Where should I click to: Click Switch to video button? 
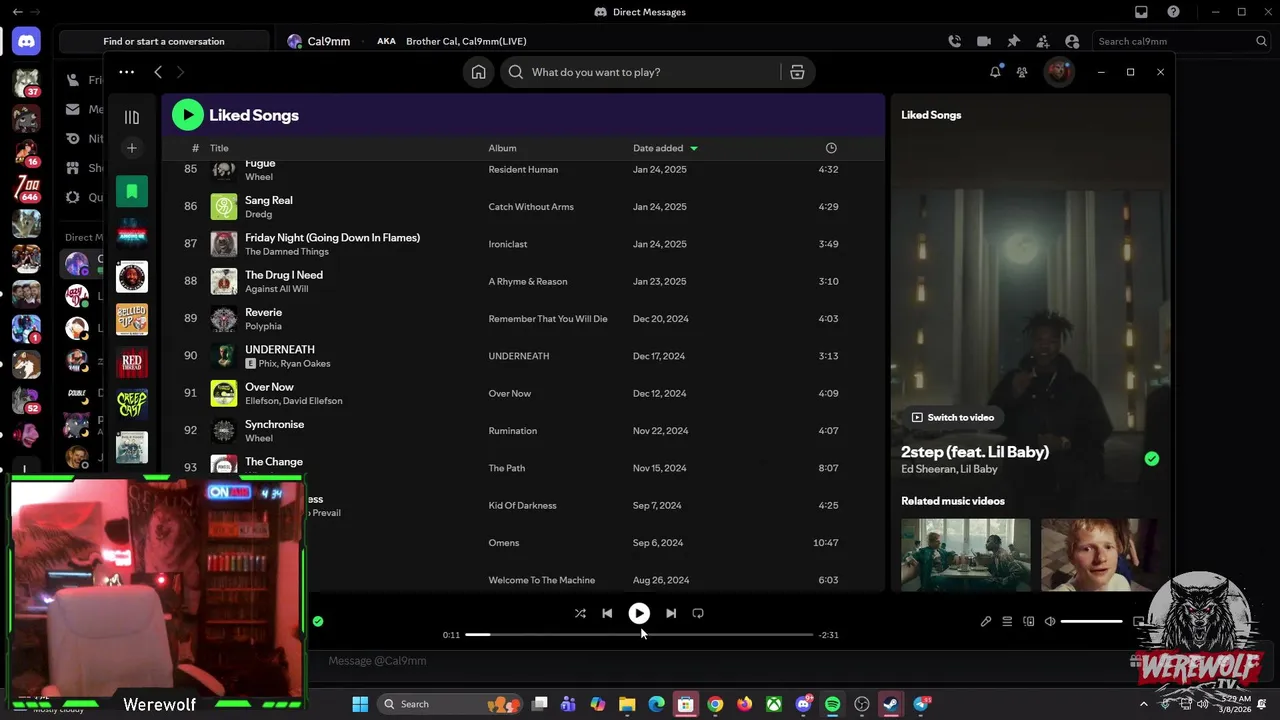[x=952, y=417]
